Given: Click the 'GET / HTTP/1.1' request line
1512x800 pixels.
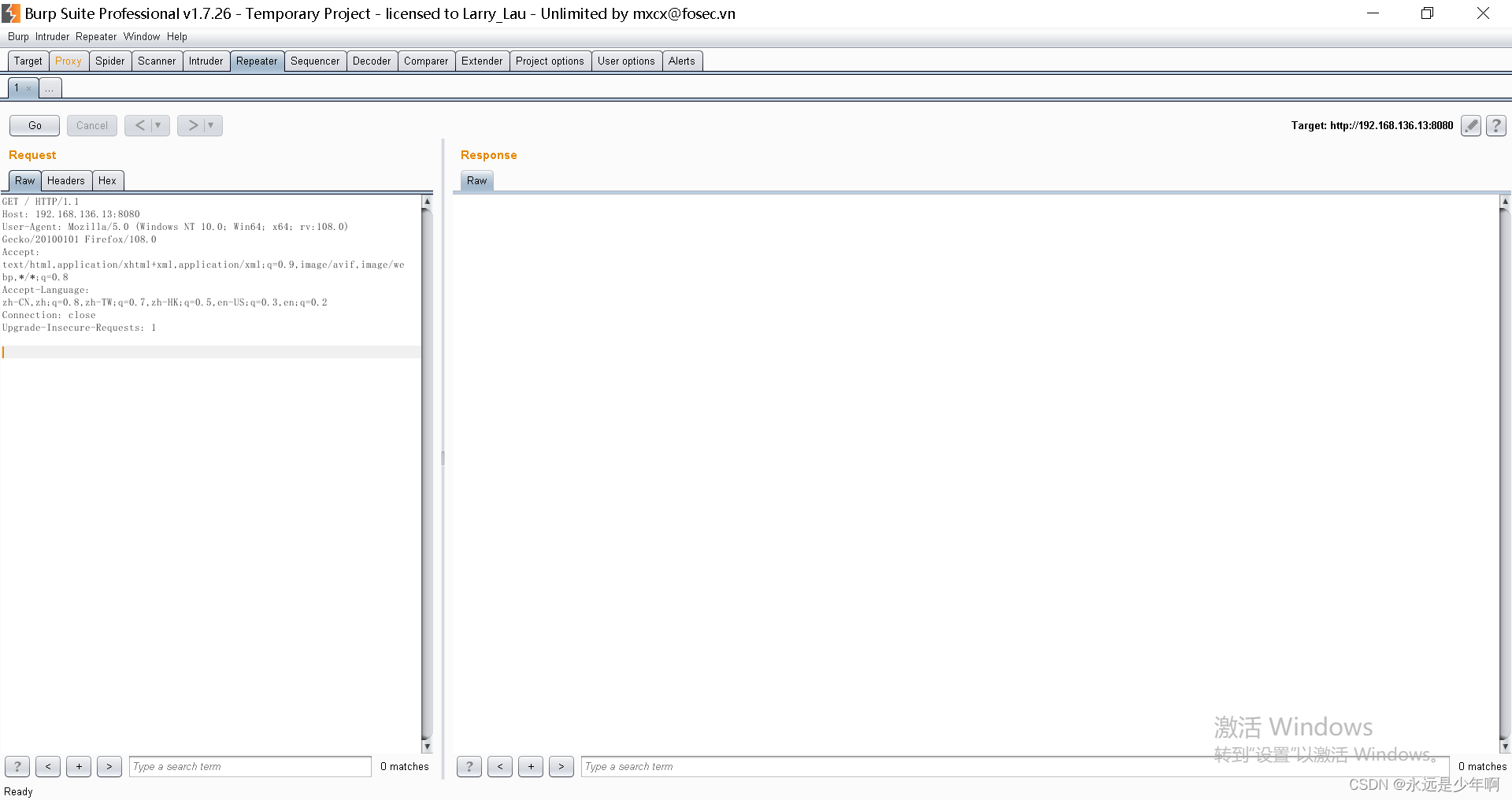Looking at the screenshot, I should pyautogui.click(x=41, y=202).
